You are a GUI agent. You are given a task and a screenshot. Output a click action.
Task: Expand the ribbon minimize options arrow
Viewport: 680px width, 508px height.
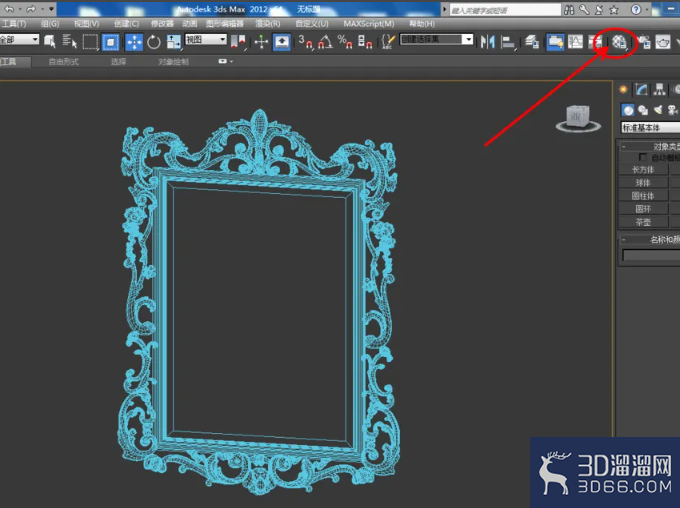tap(231, 62)
